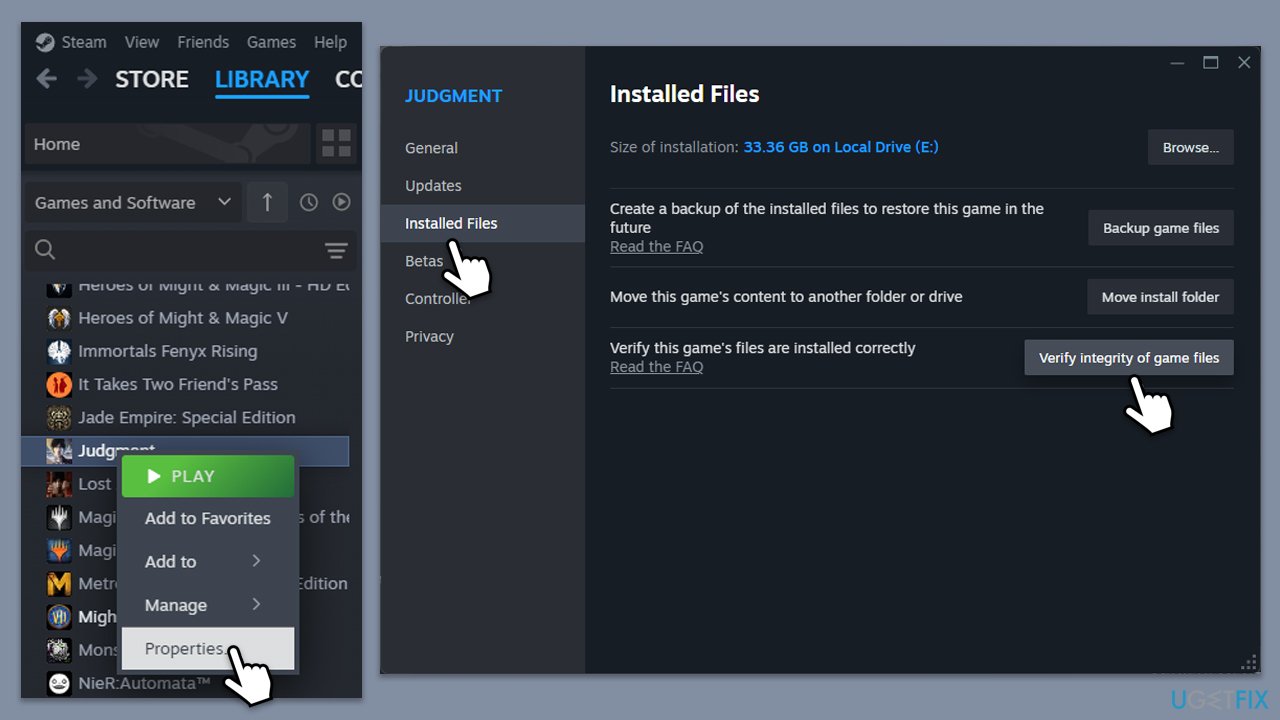Open the Friends menu

pos(203,42)
